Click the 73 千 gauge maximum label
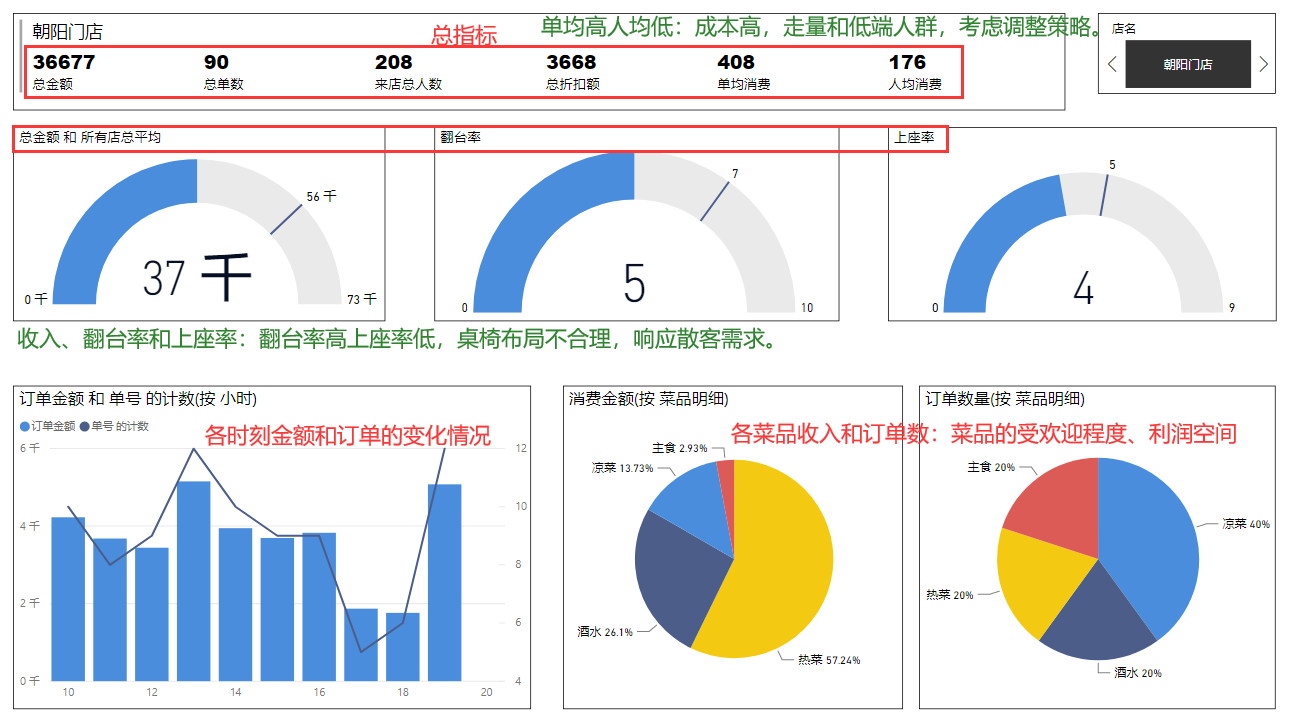1289x721 pixels. click(x=362, y=299)
